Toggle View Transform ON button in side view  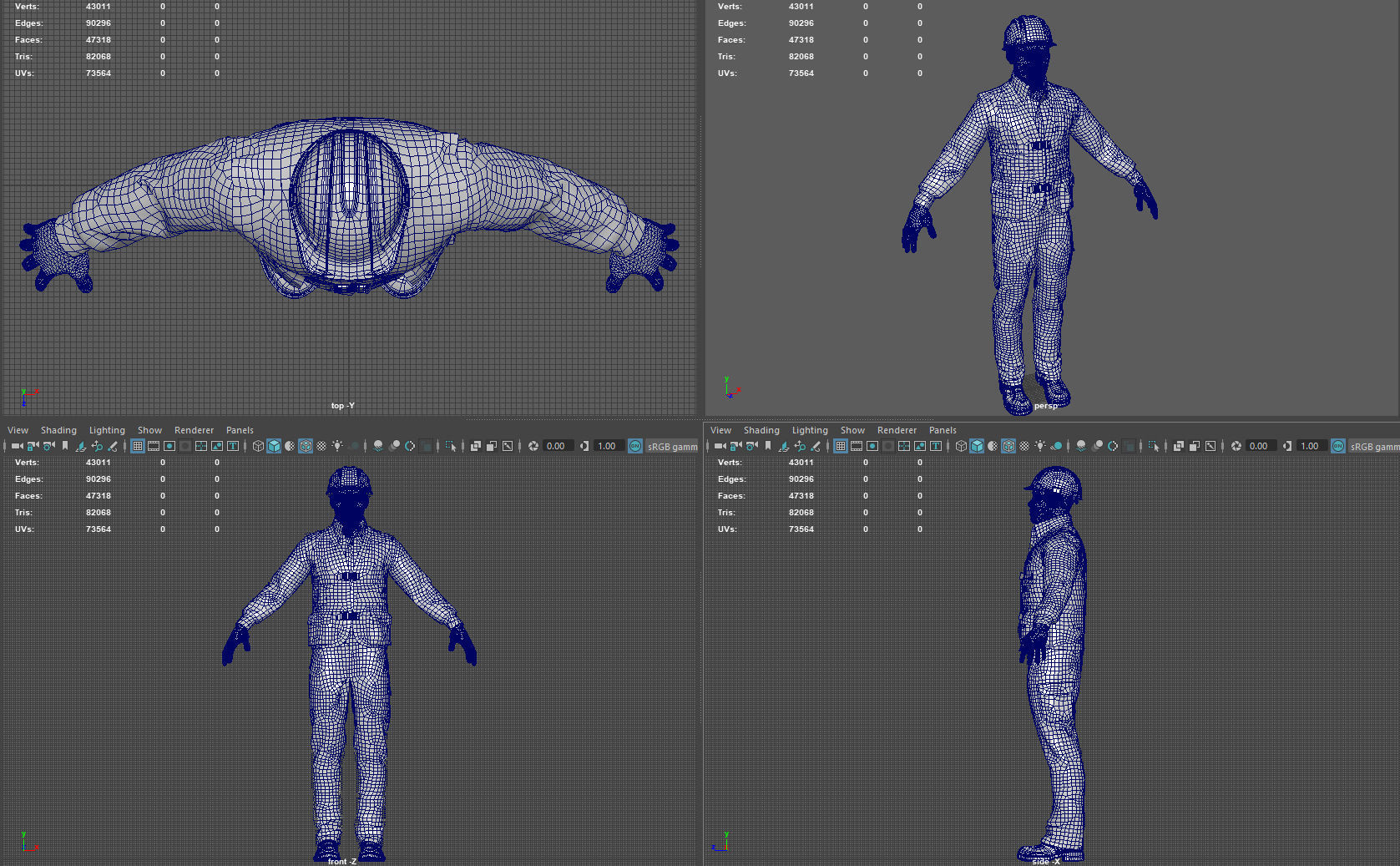[x=1338, y=446]
